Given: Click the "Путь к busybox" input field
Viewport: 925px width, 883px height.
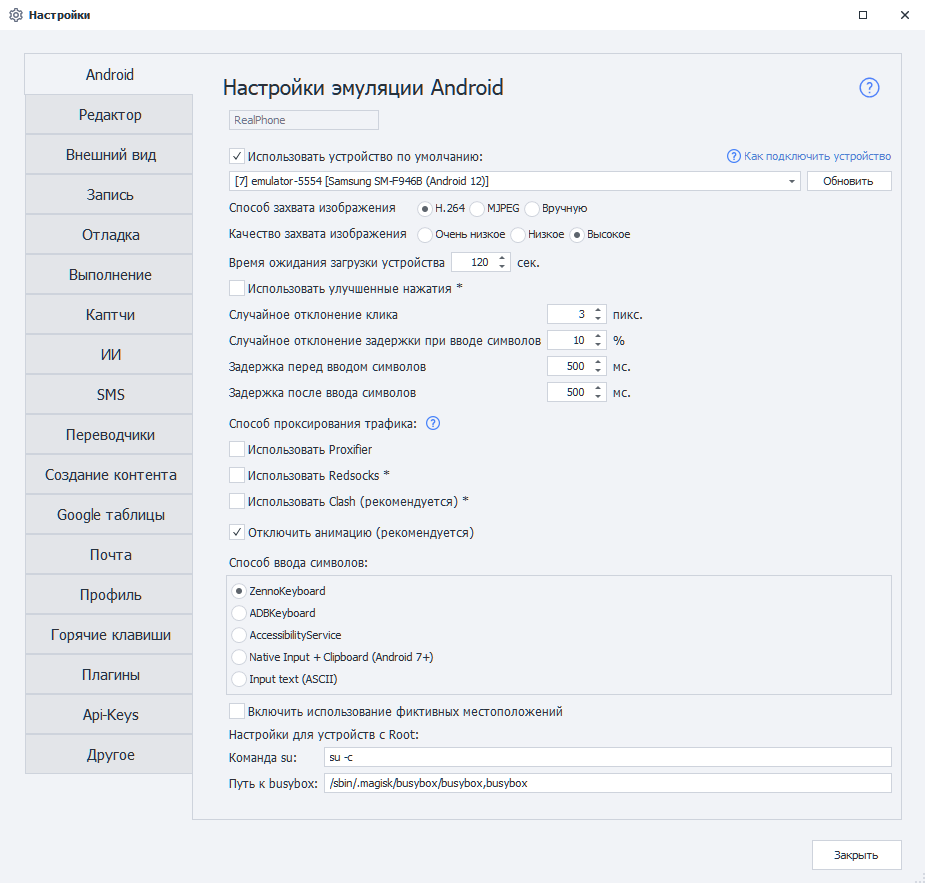Looking at the screenshot, I should tap(608, 783).
